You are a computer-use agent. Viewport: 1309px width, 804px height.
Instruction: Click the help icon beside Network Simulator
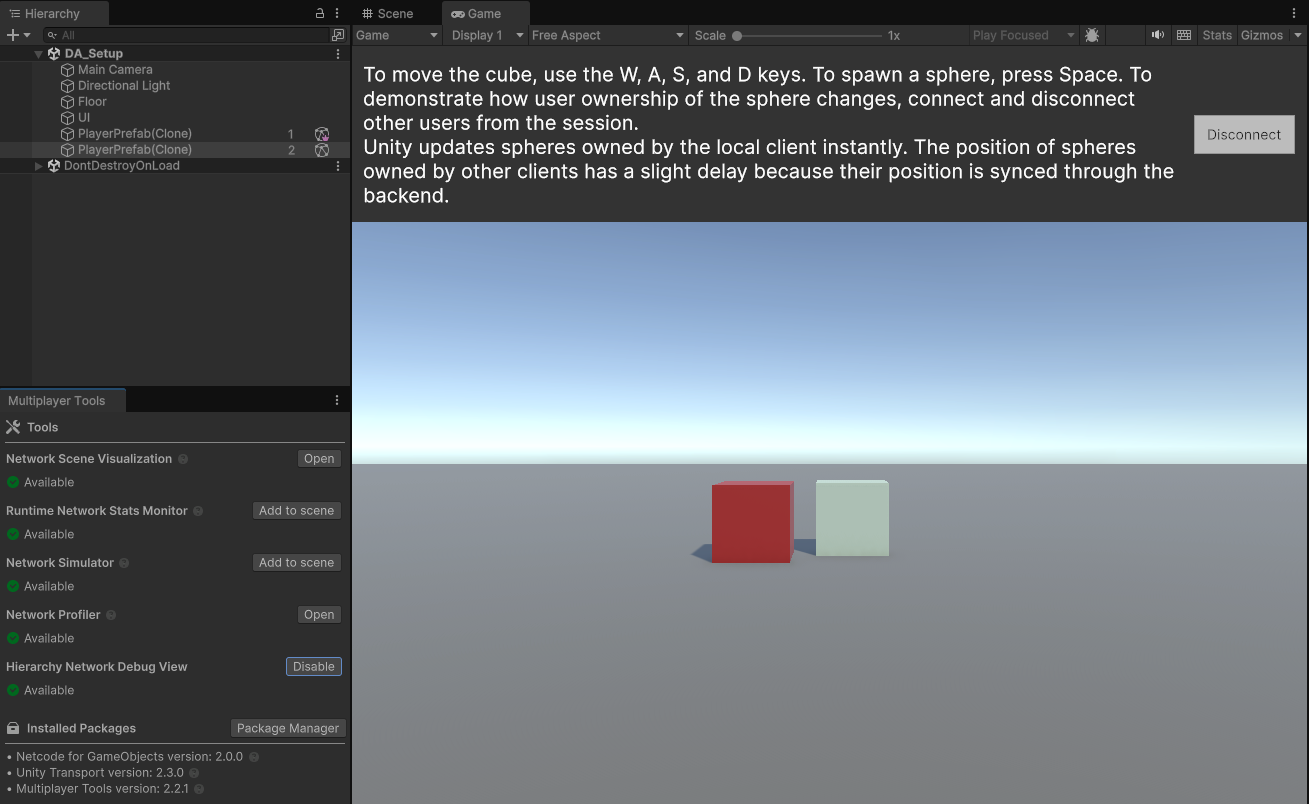(123, 562)
